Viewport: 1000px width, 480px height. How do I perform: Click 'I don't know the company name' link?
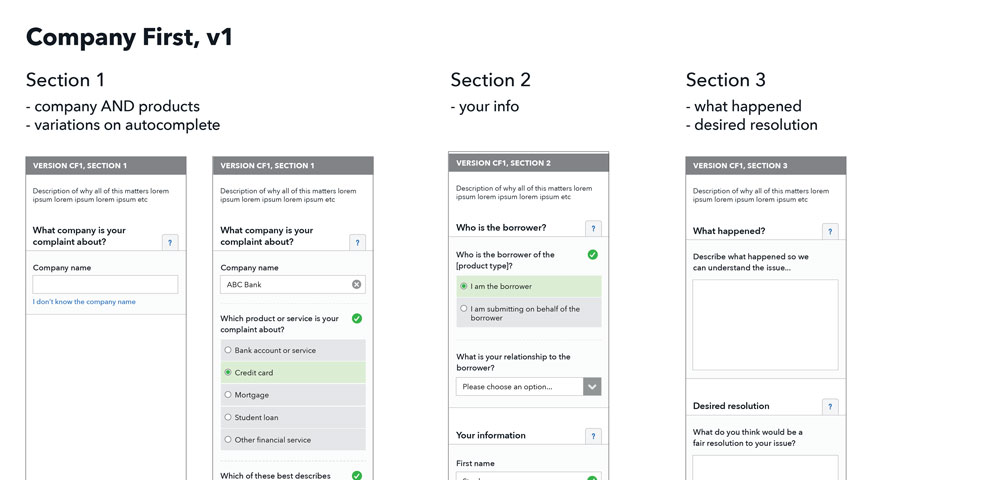pos(84,302)
